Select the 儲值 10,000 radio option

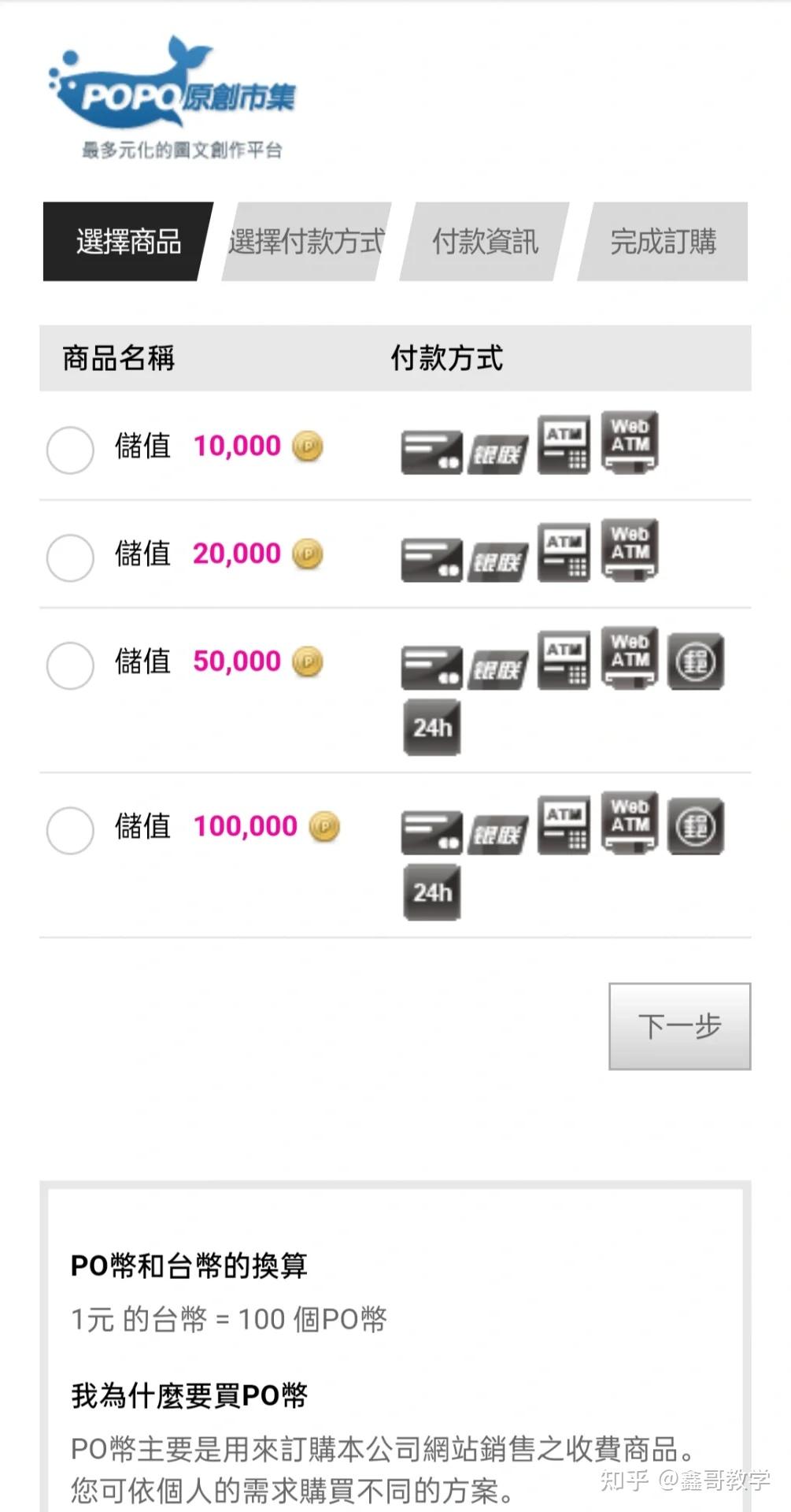pos(70,450)
